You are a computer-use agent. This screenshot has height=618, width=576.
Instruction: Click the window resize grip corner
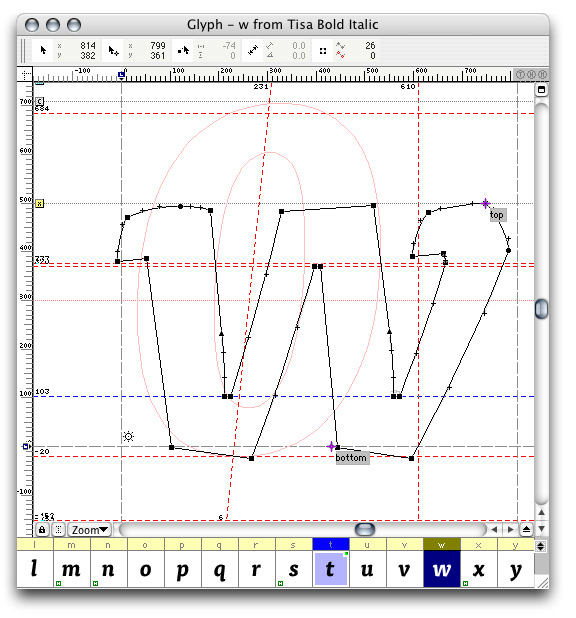(x=542, y=582)
